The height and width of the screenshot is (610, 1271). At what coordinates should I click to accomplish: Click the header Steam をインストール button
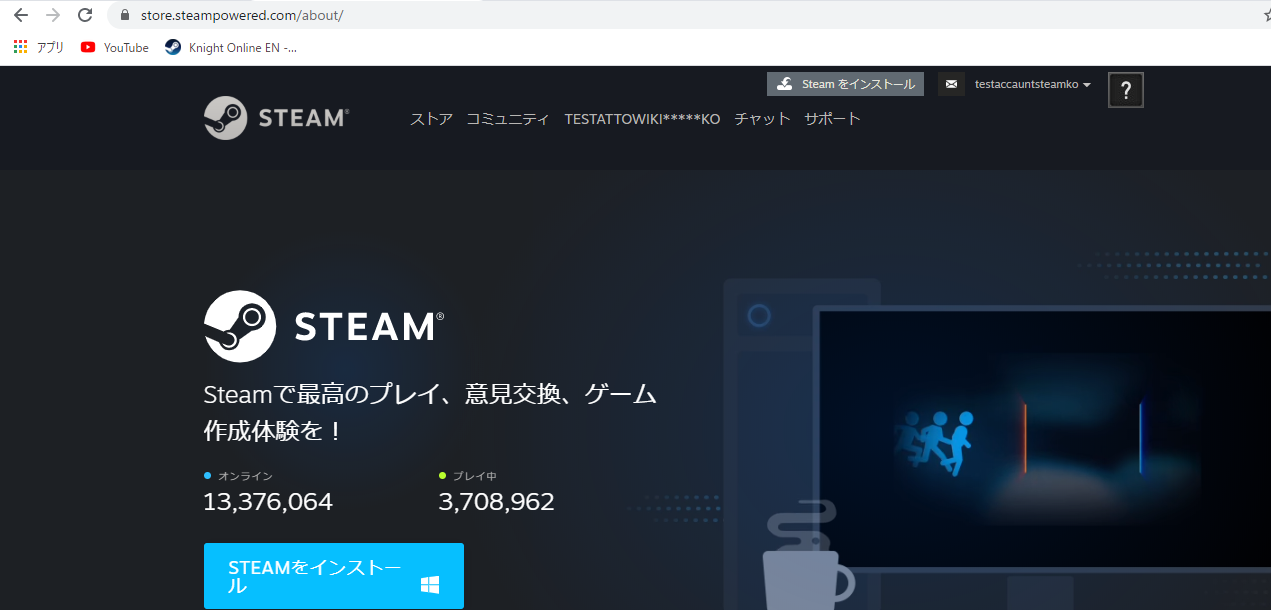[x=845, y=84]
